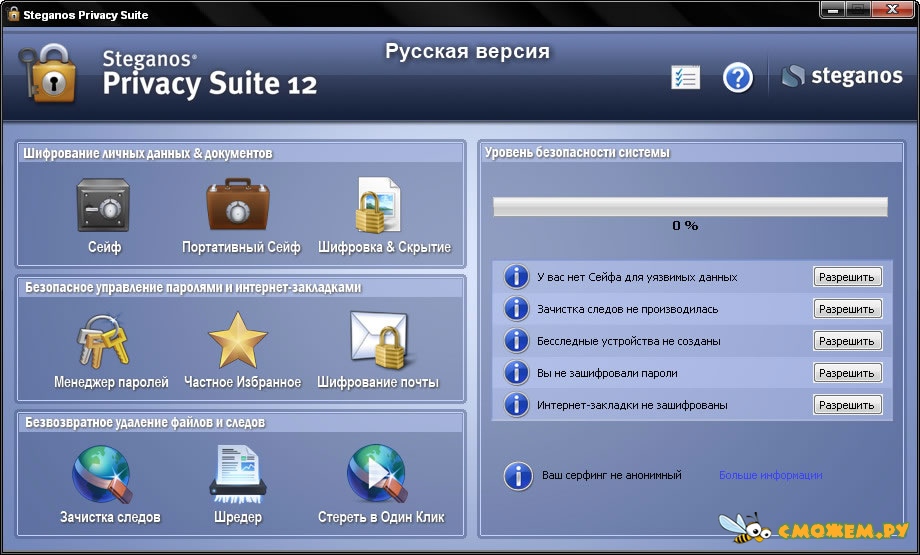Screen dimensions: 920x555
Task: Open the Сейф safe icon
Action: tap(103, 205)
